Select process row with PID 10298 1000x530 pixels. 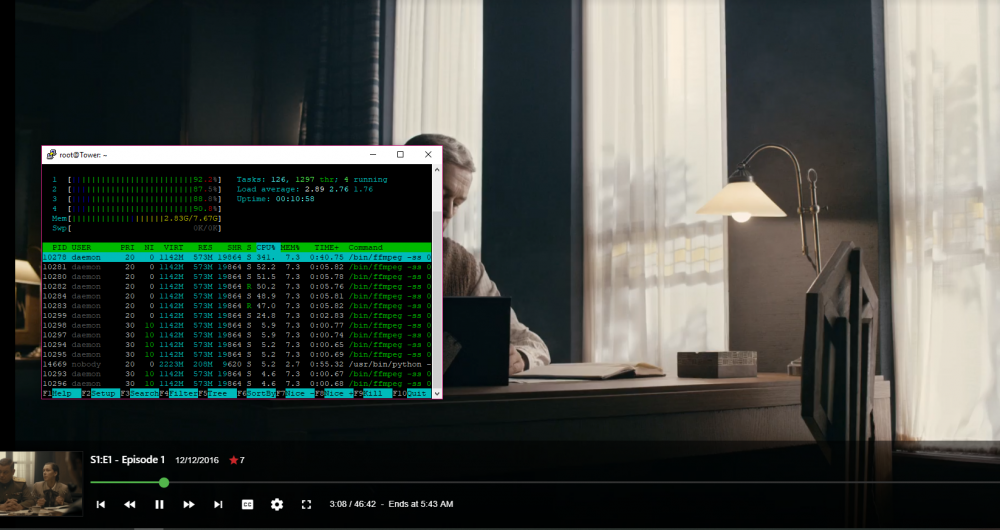coord(237,325)
